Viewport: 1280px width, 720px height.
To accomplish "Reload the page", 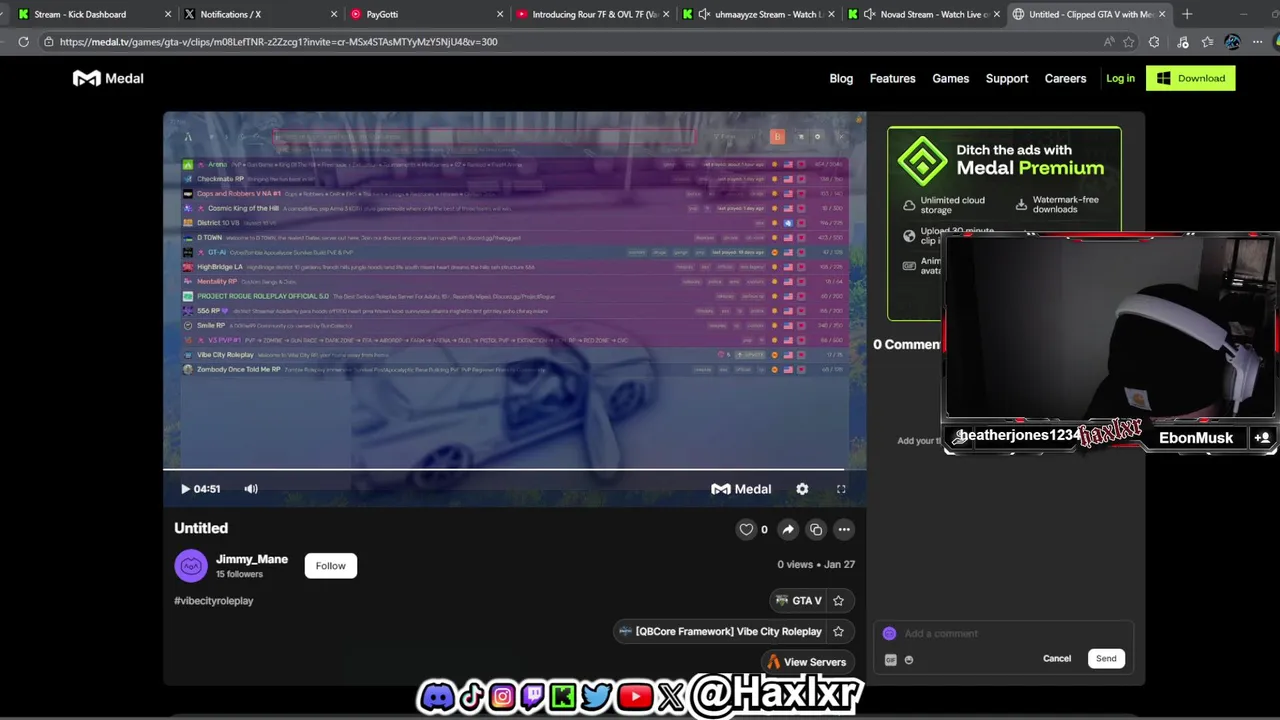I will tap(23, 42).
